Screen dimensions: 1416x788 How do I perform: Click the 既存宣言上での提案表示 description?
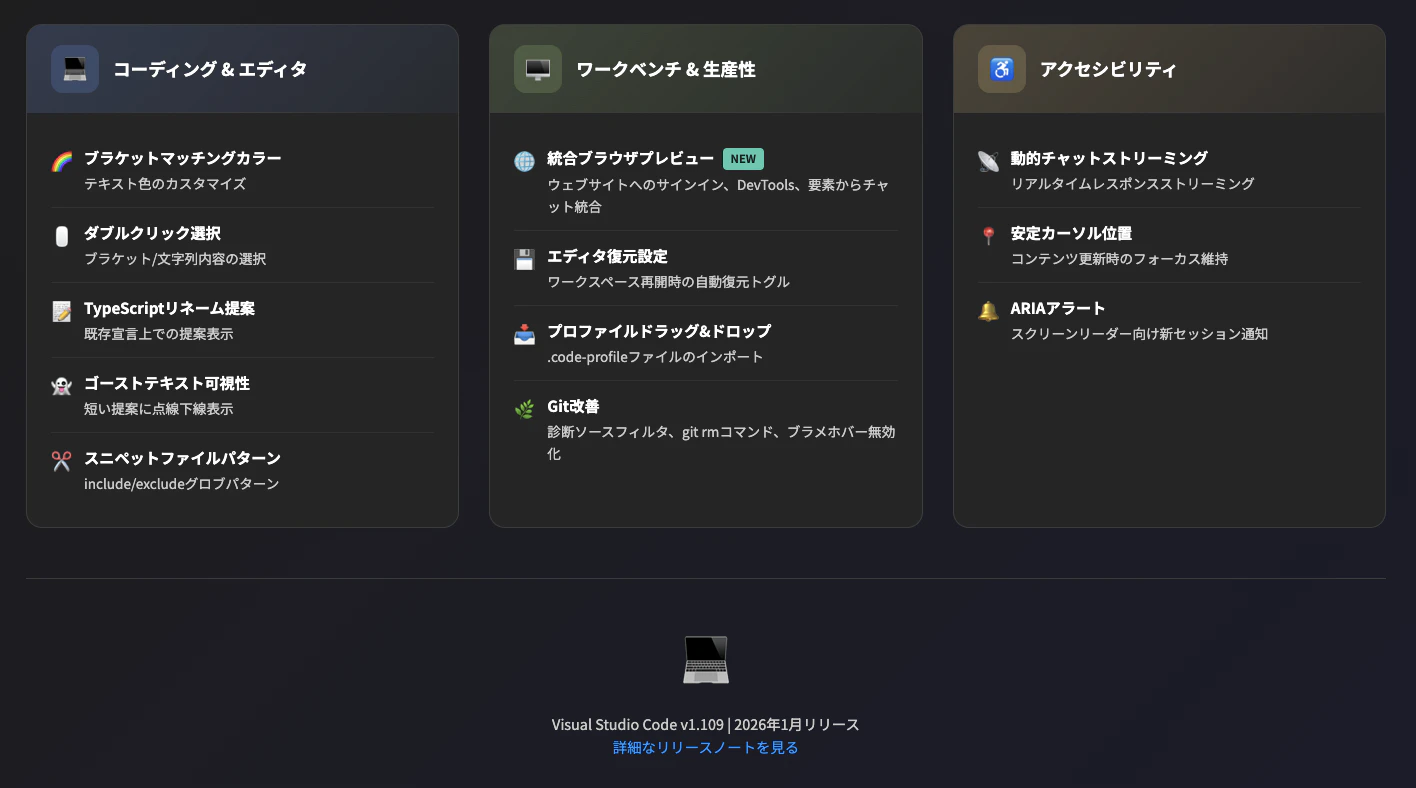pyautogui.click(x=159, y=334)
